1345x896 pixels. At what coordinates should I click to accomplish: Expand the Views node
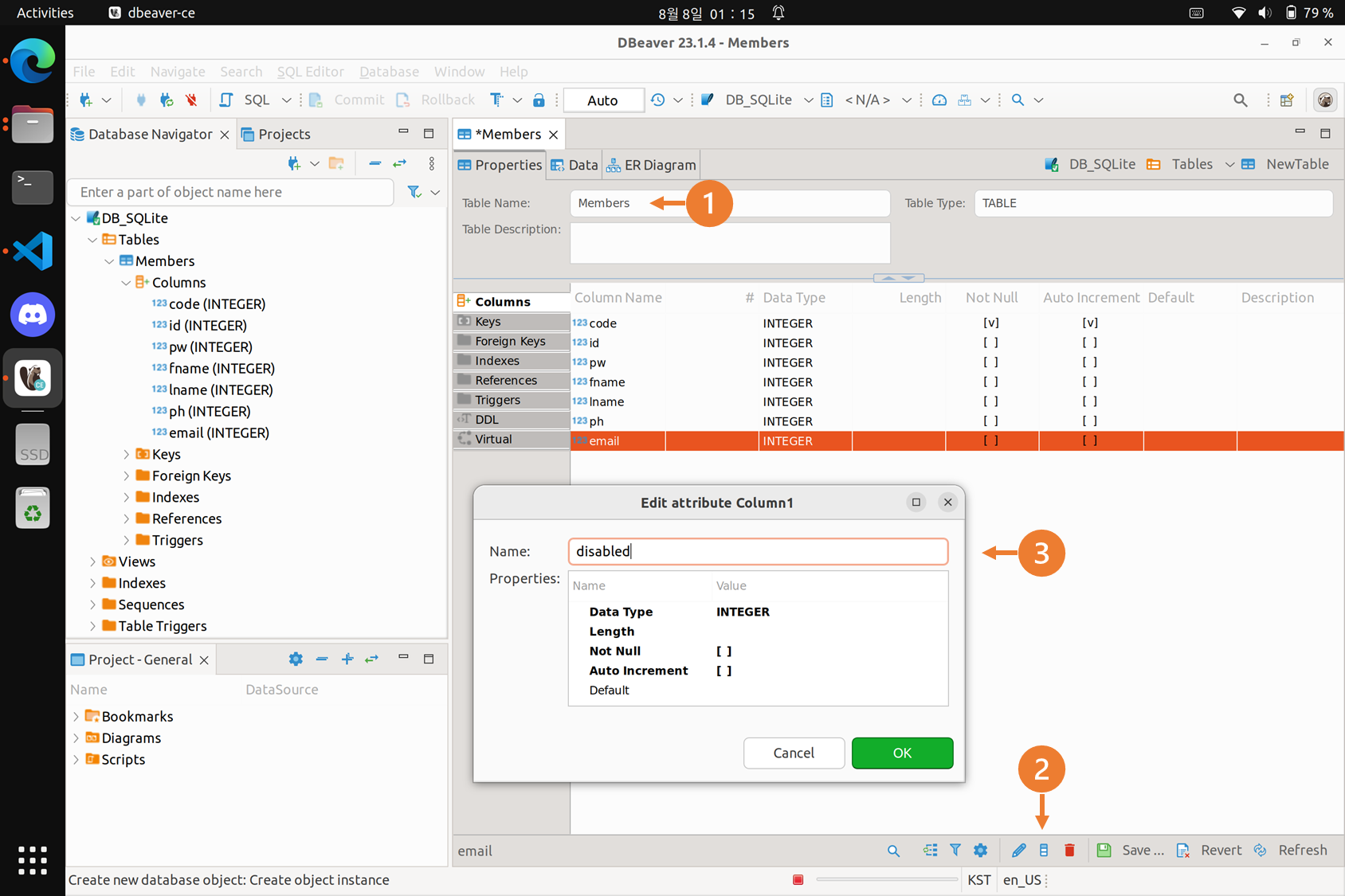(92, 561)
